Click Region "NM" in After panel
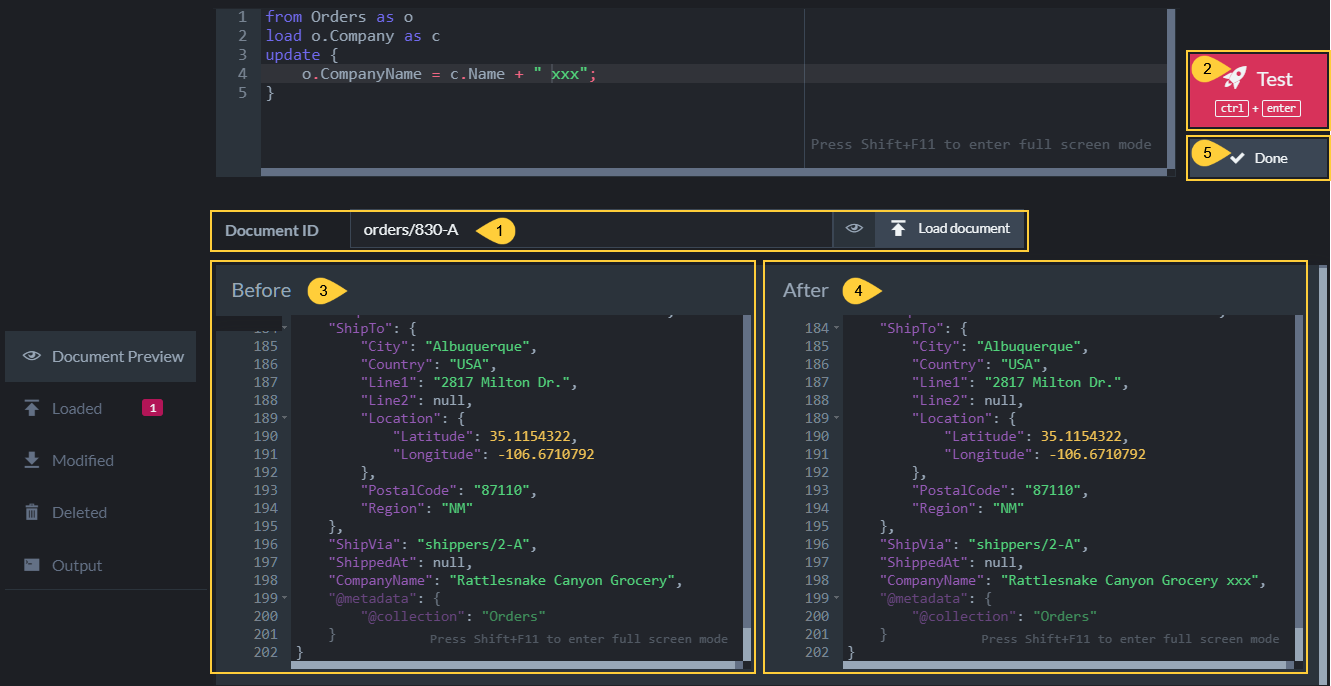 (x=1009, y=509)
